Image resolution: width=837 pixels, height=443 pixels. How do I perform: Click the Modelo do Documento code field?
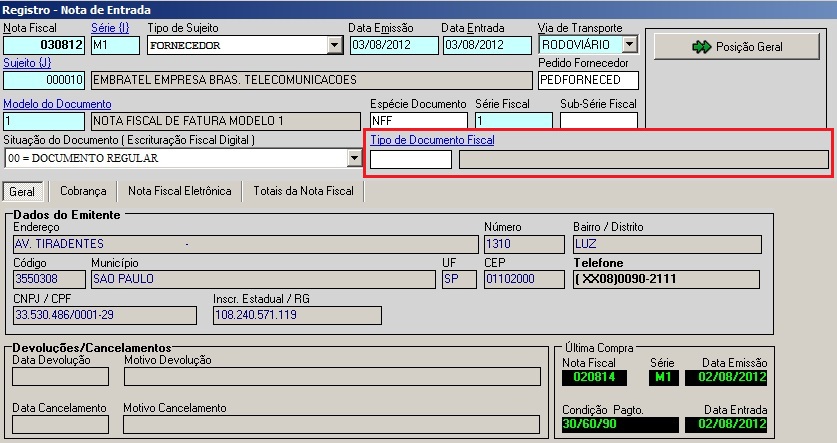pos(44,121)
